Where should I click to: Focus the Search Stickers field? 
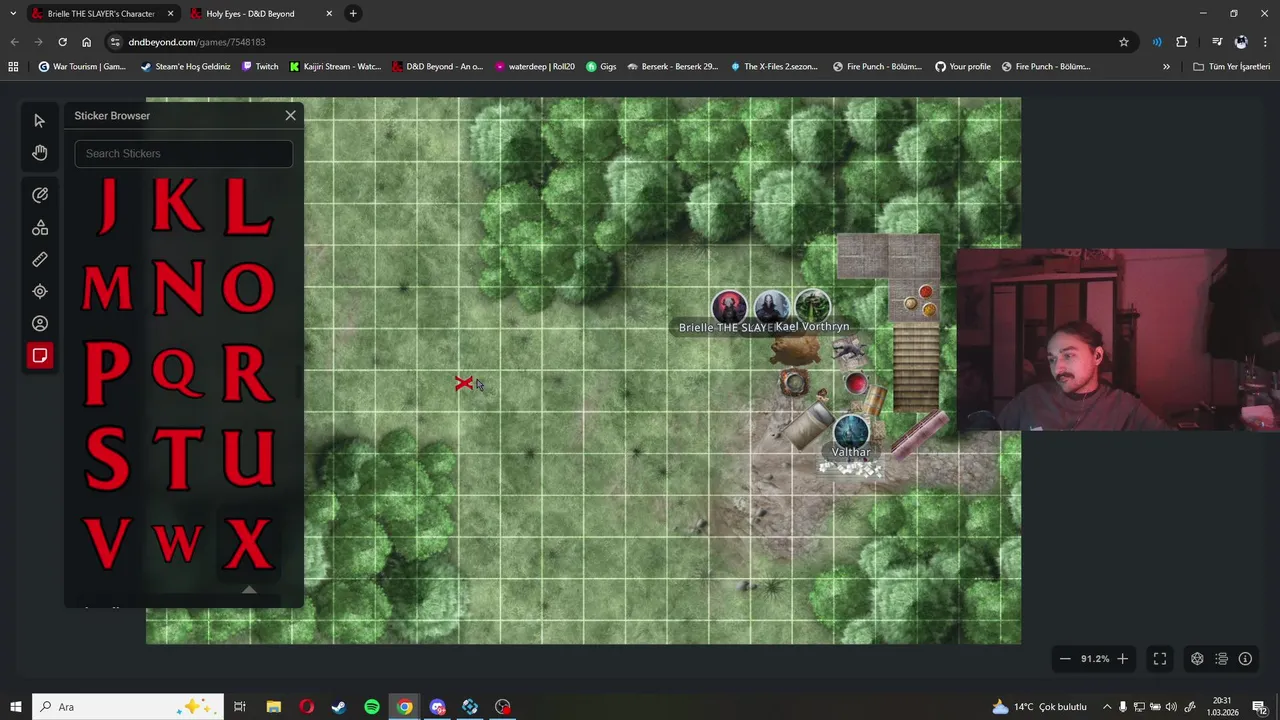pyautogui.click(x=183, y=153)
